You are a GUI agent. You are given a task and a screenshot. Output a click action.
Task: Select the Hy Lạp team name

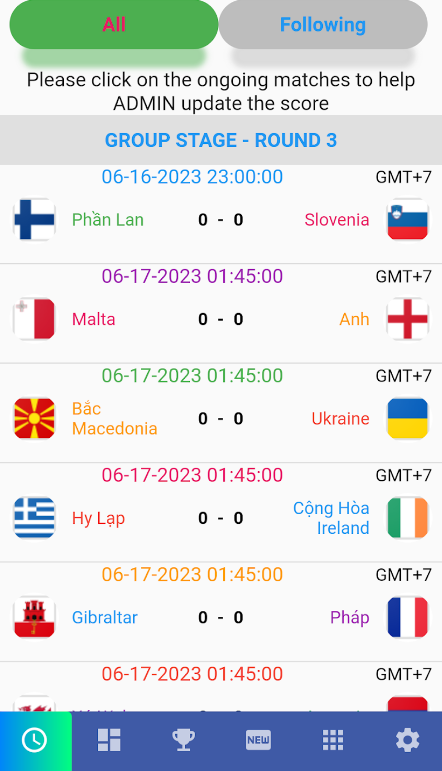tap(98, 518)
